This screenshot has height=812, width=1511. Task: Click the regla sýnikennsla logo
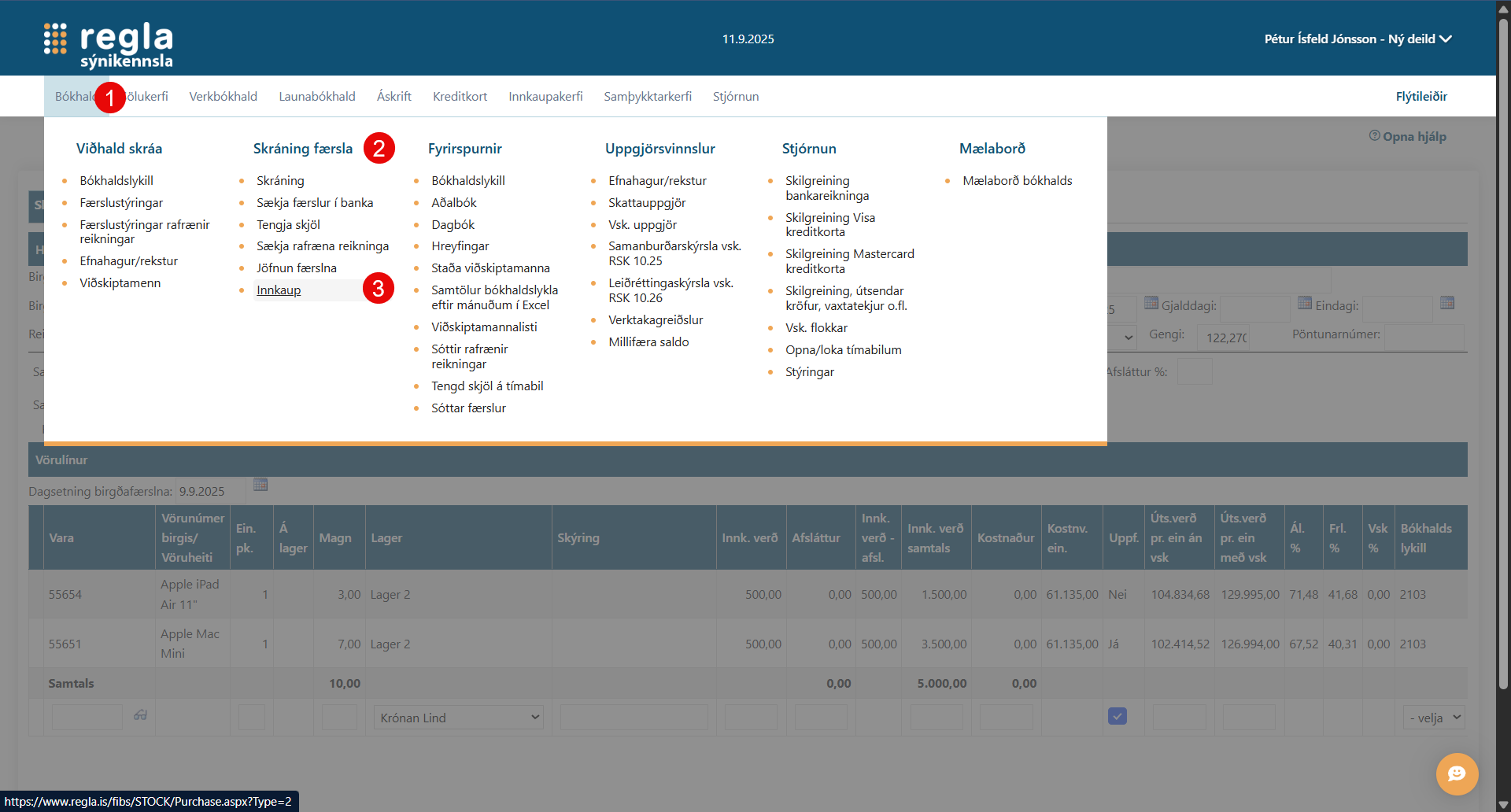[x=109, y=45]
